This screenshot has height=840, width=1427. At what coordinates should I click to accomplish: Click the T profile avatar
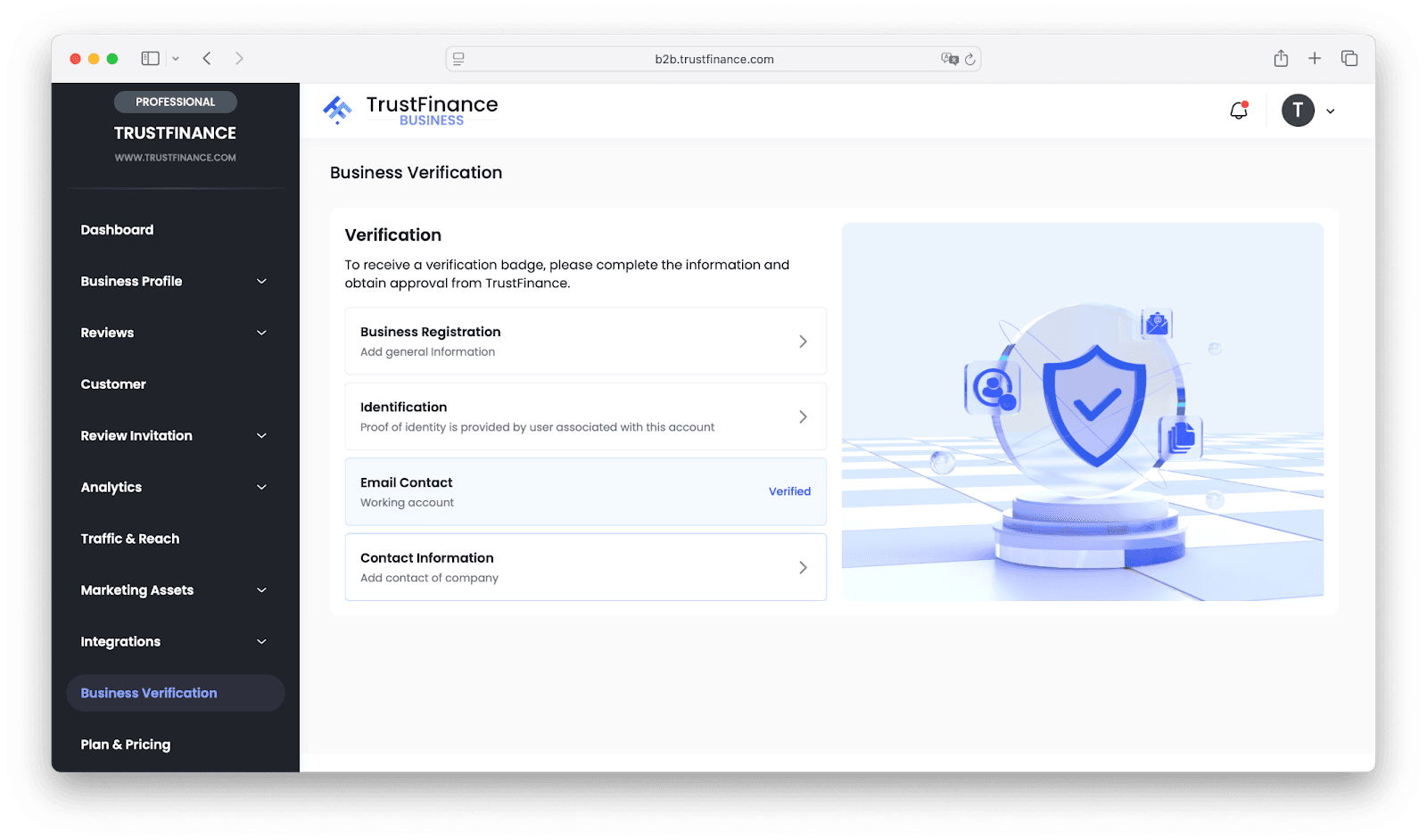point(1298,111)
